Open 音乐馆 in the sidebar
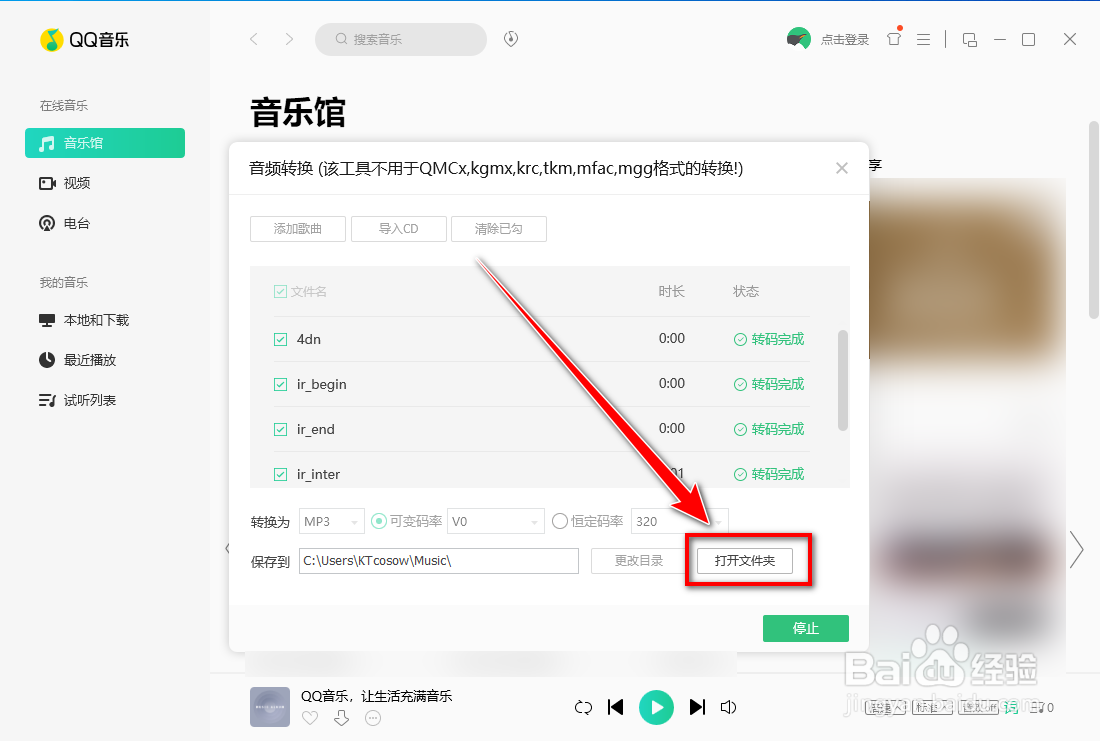The width and height of the screenshot is (1100, 741). [105, 143]
